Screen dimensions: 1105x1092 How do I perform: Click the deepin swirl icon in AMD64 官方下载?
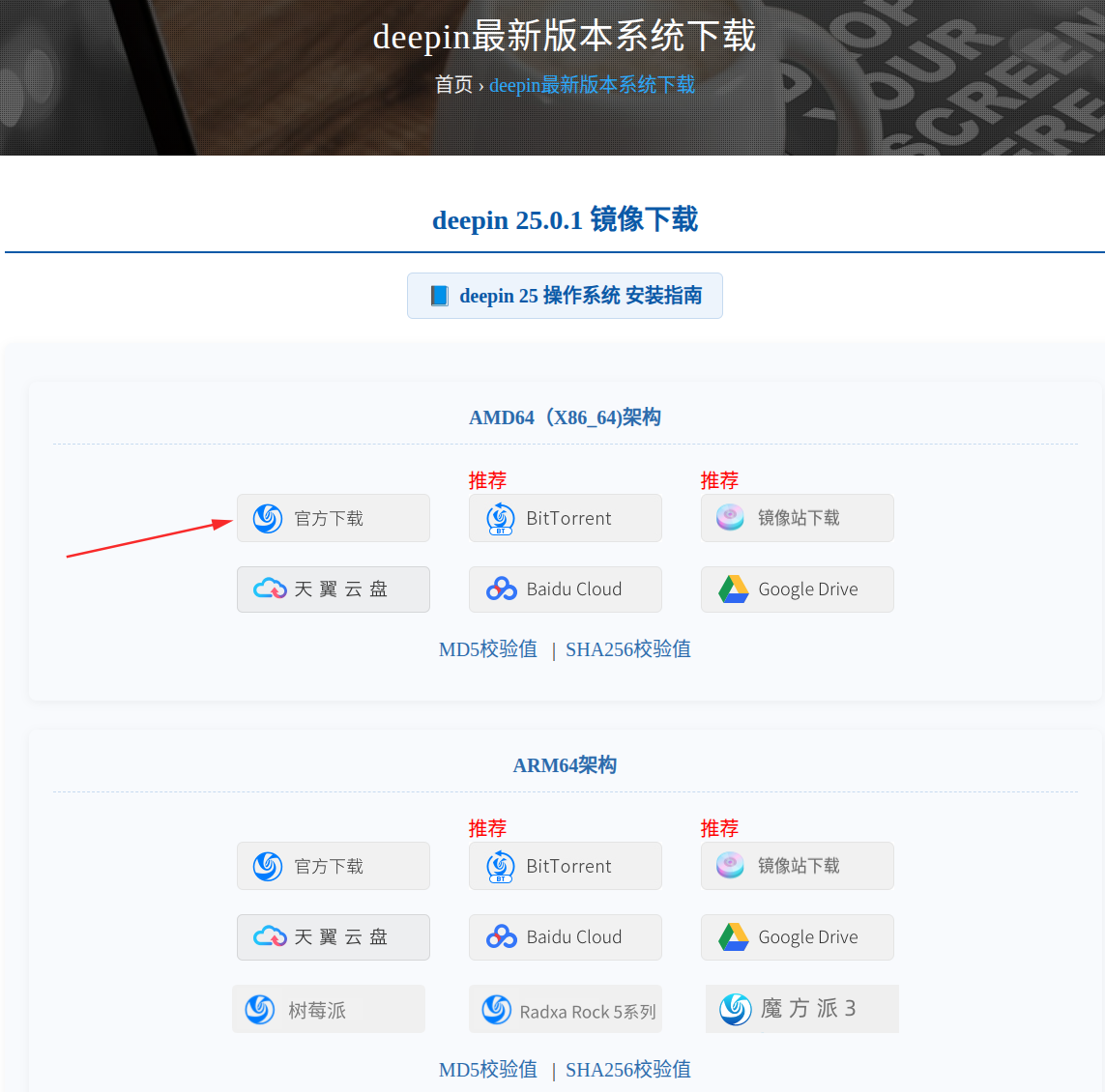pyautogui.click(x=268, y=519)
